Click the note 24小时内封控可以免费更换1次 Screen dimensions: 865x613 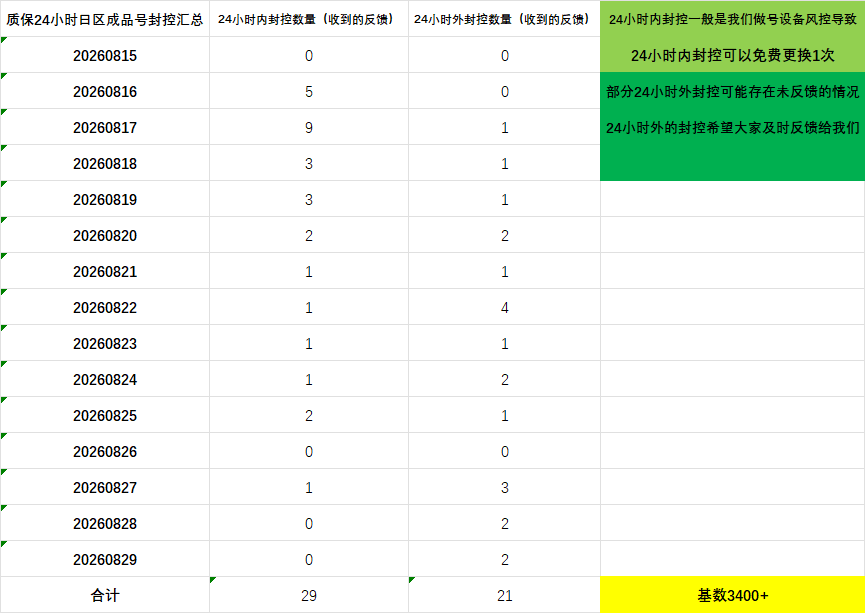pyautogui.click(x=733, y=55)
